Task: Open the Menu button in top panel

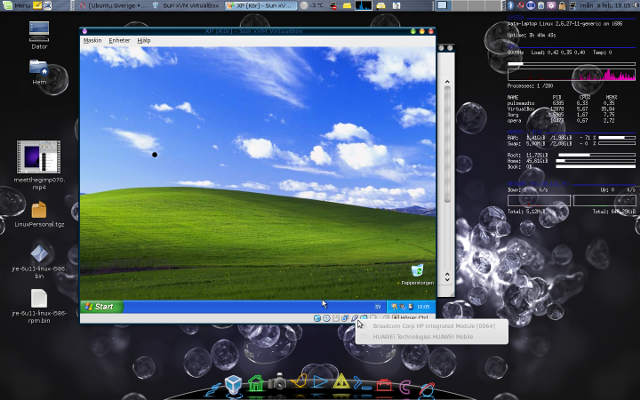Action: pos(16,5)
